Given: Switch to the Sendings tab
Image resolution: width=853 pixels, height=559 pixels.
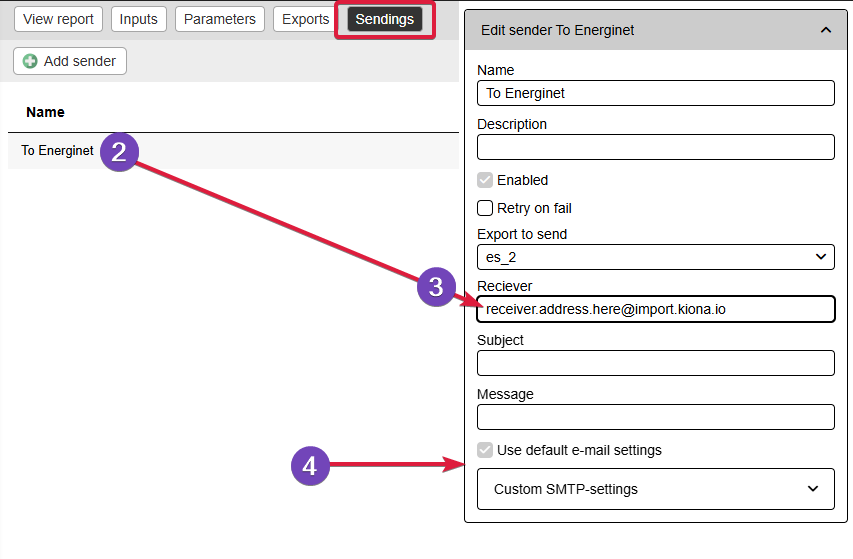Looking at the screenshot, I should click(385, 19).
